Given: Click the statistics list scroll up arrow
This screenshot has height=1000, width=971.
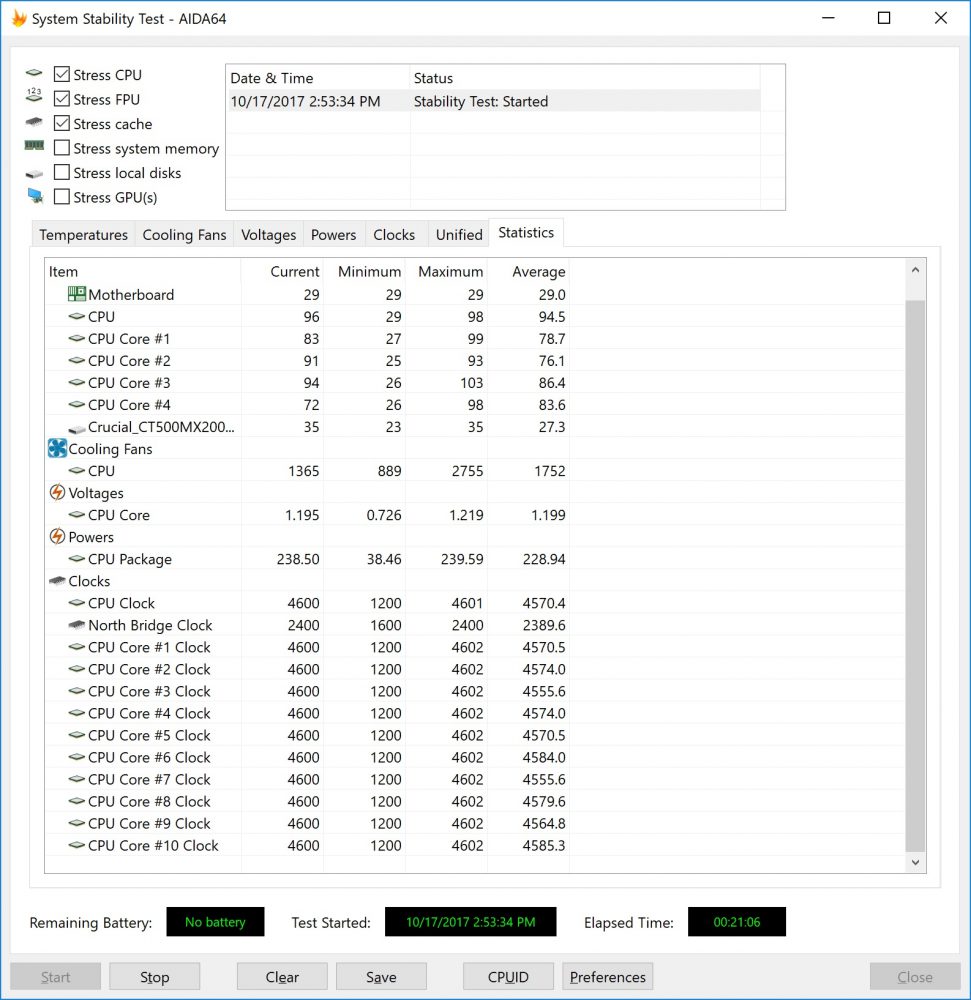Looking at the screenshot, I should [916, 270].
